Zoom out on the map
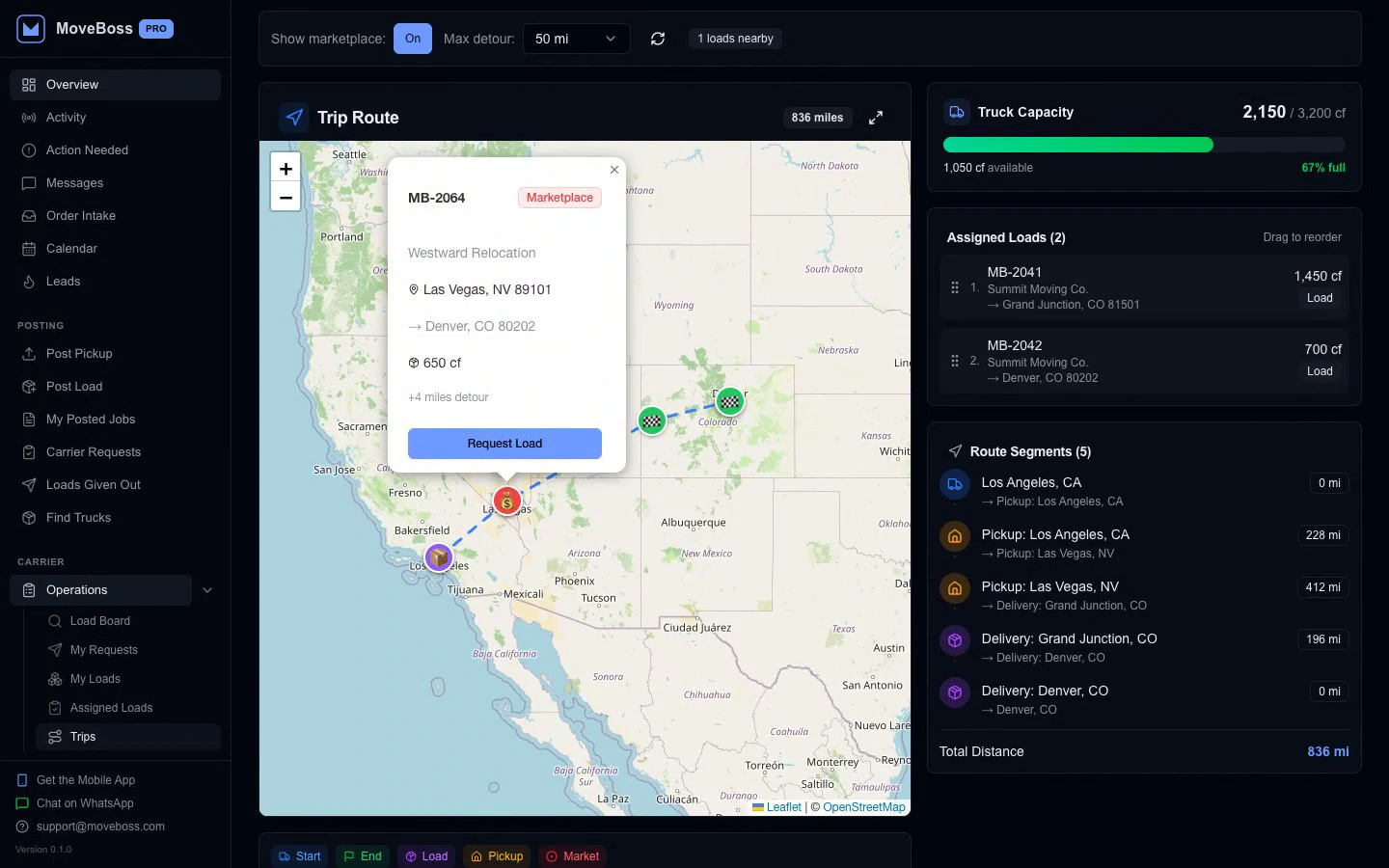This screenshot has width=1389, height=868. tap(286, 197)
